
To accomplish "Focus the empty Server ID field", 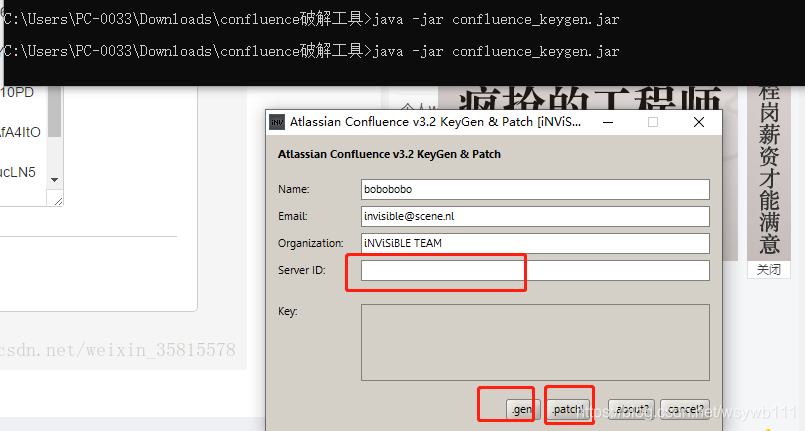I will click(x=535, y=270).
